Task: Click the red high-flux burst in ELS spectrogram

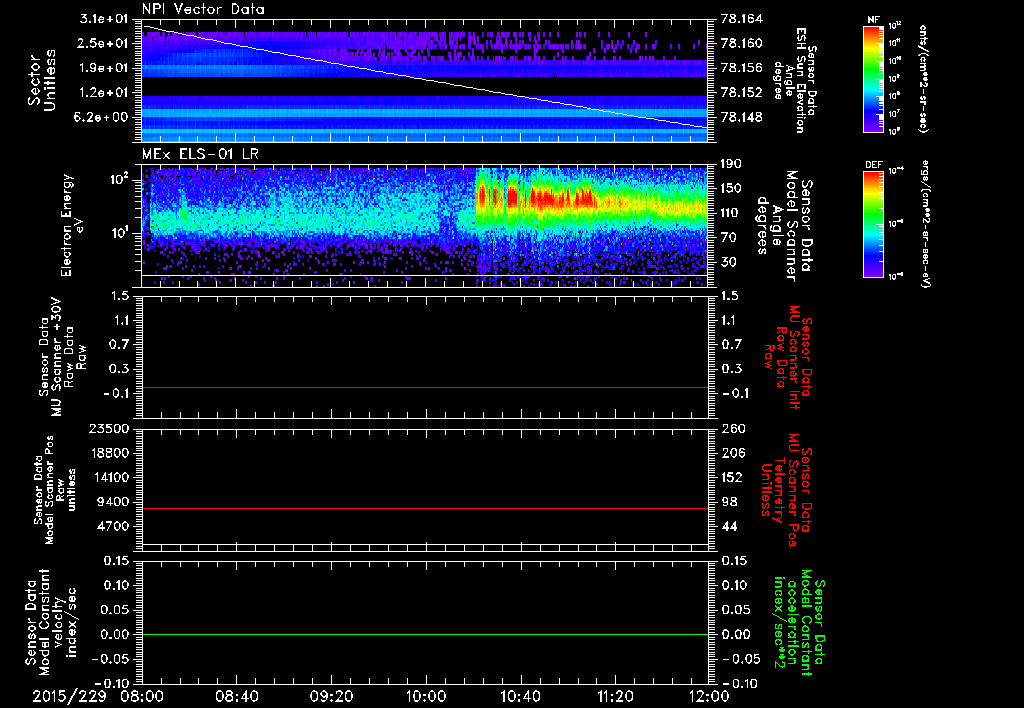Action: click(x=536, y=196)
